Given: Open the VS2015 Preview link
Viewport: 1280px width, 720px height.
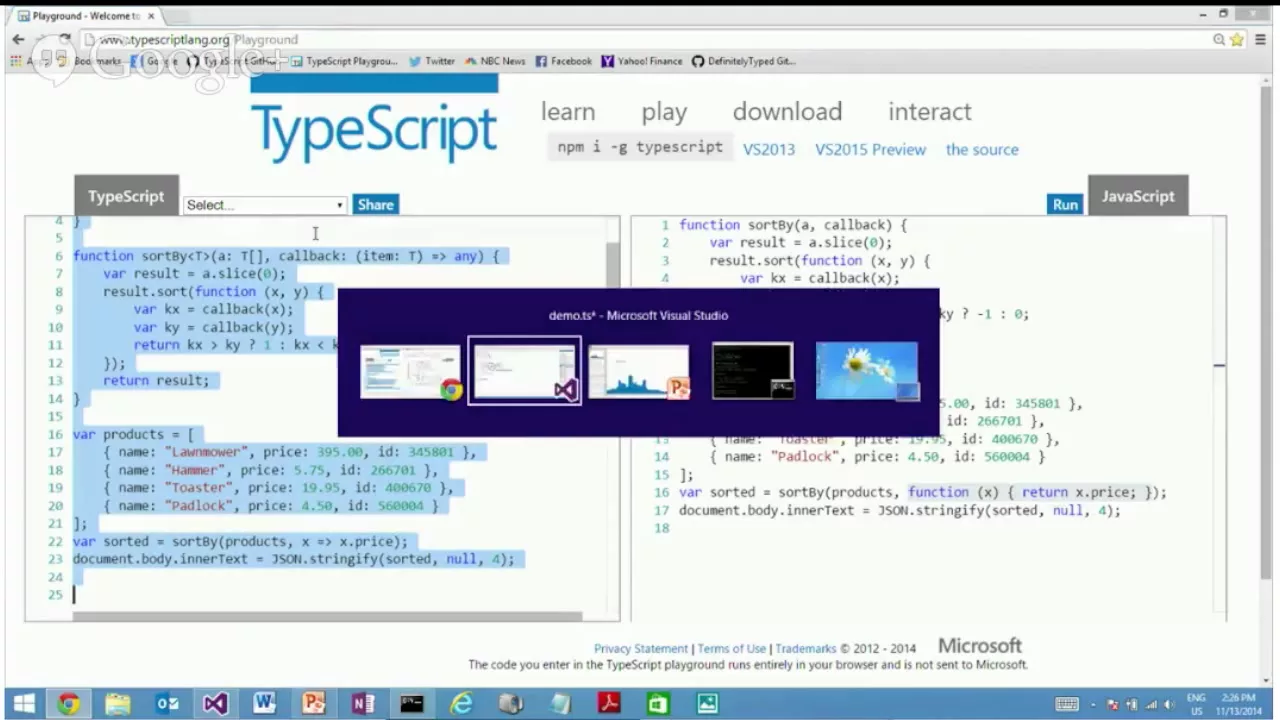Looking at the screenshot, I should pyautogui.click(x=870, y=150).
